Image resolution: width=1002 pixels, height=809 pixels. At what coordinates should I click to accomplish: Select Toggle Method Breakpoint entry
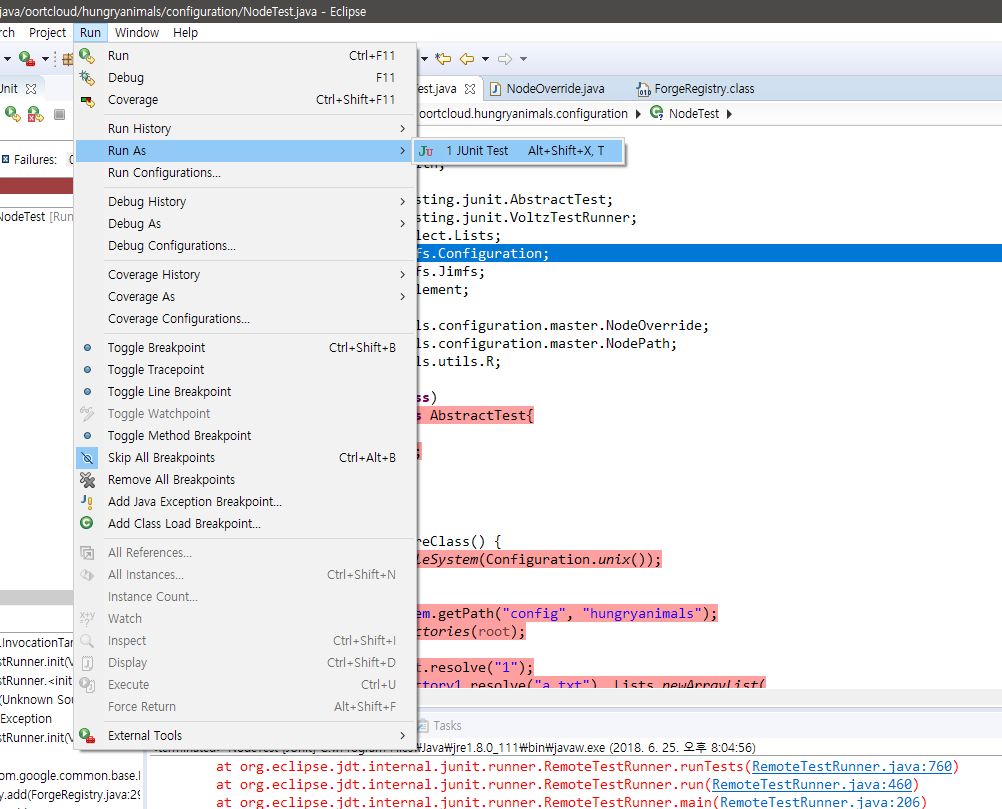pyautogui.click(x=243, y=436)
